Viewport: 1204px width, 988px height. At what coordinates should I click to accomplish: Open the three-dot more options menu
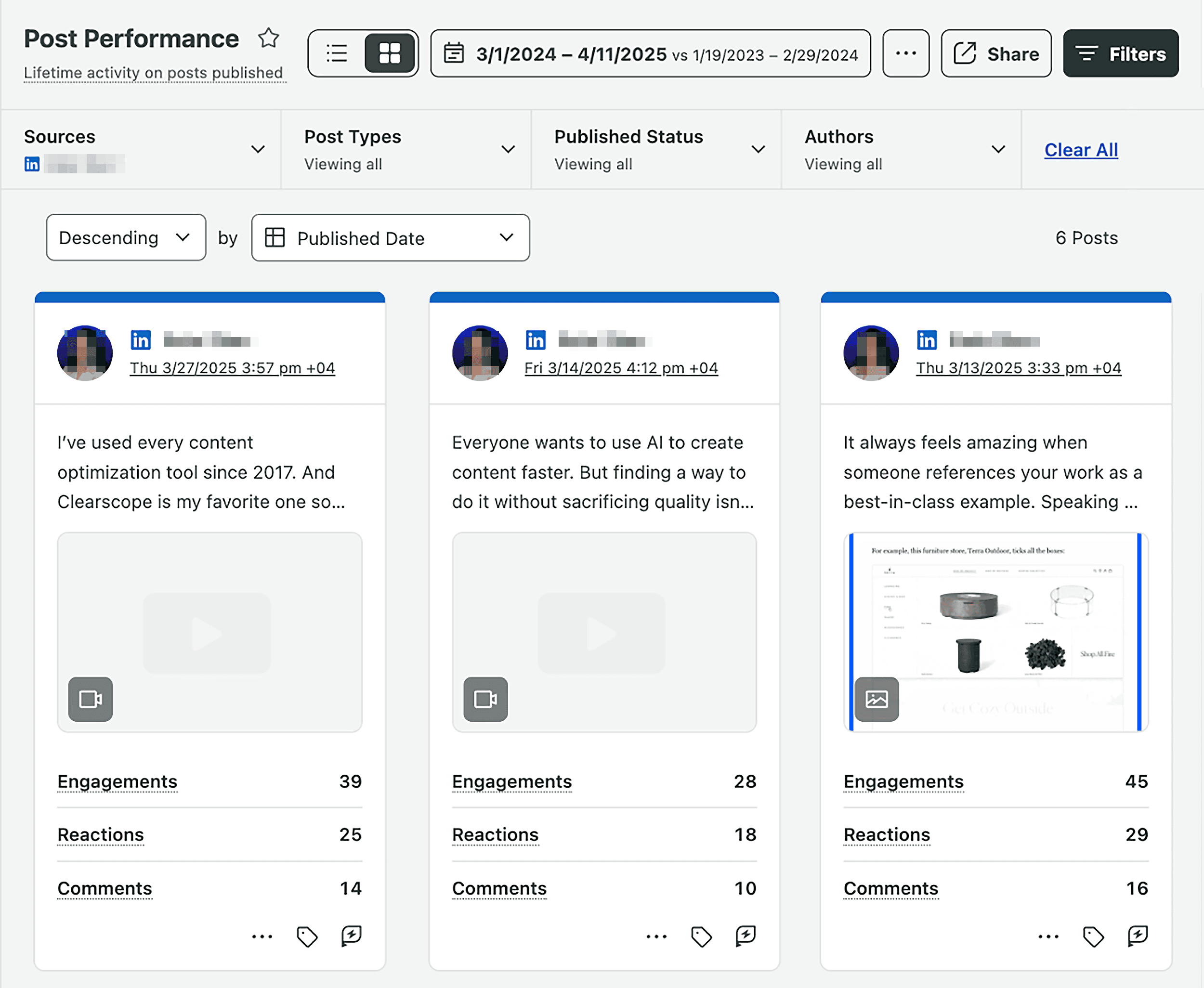pyautogui.click(x=905, y=53)
